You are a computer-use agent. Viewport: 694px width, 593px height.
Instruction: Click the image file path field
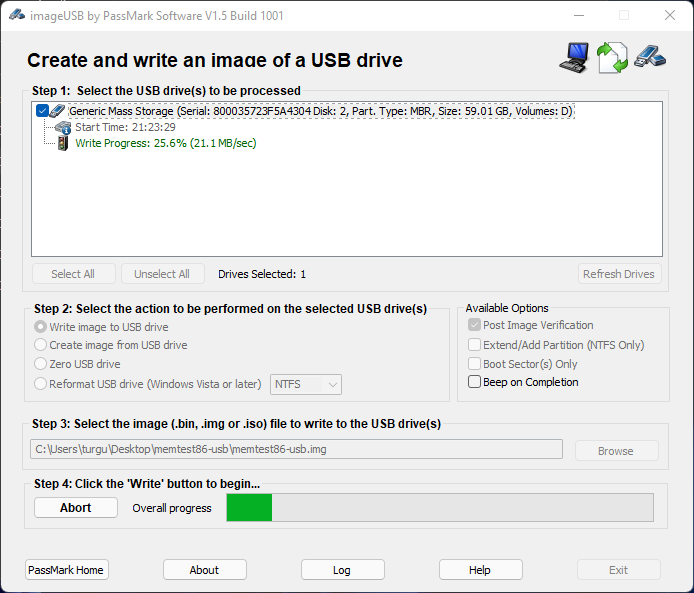(x=296, y=450)
